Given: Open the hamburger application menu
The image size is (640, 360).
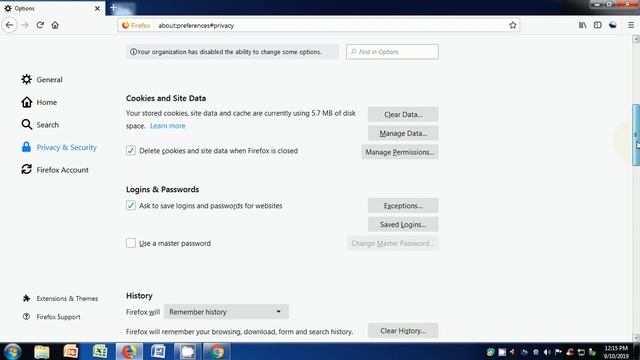Looking at the screenshot, I should coord(631,25).
